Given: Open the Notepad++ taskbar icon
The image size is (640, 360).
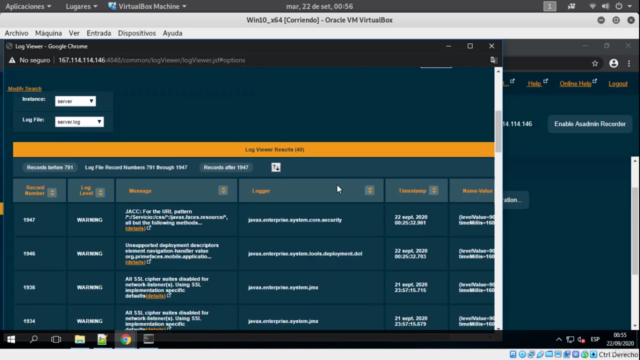Looking at the screenshot, I should [102, 339].
